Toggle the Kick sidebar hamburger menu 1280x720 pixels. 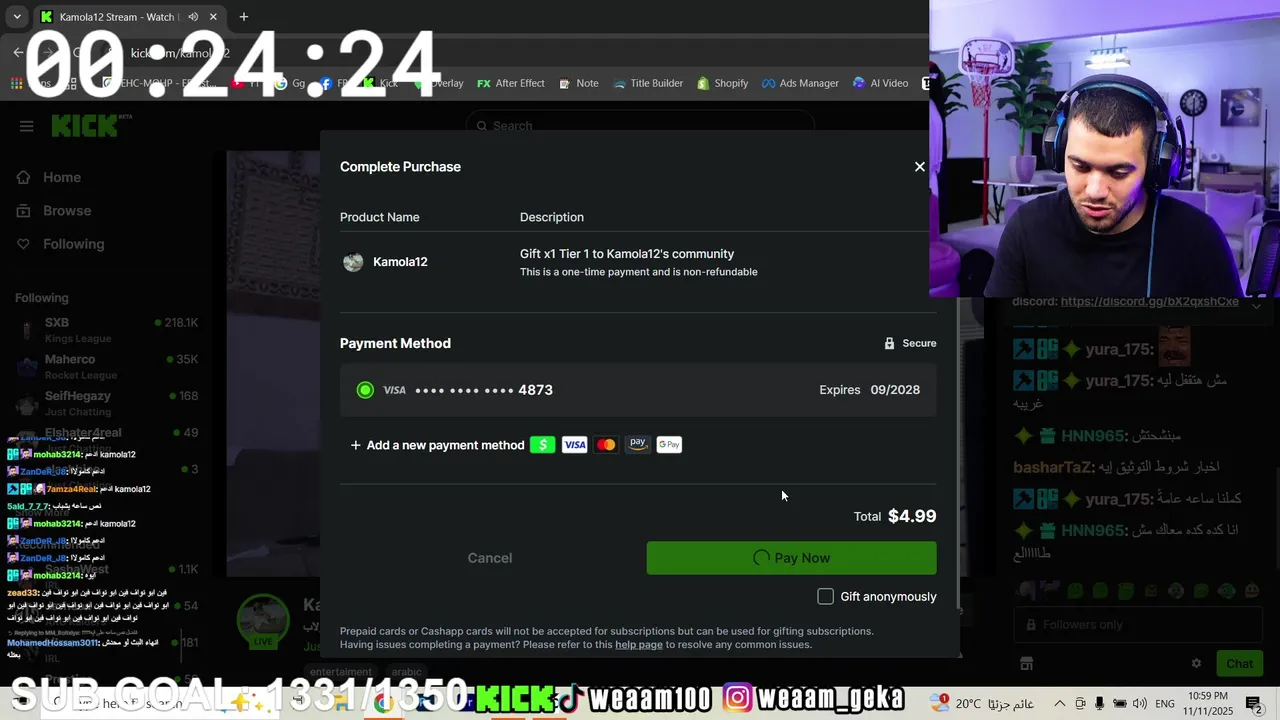[x=26, y=126]
